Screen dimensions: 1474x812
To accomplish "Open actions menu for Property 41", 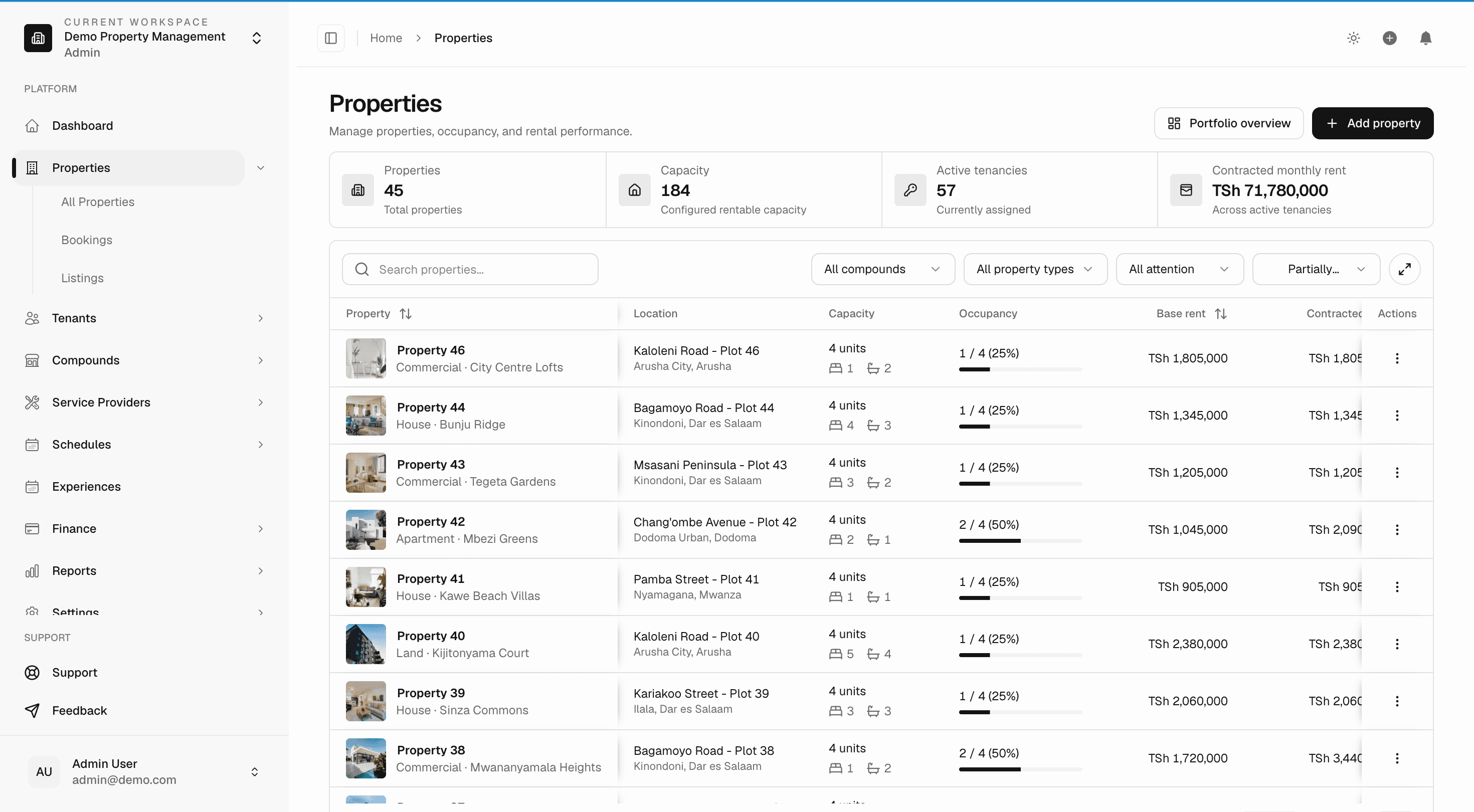I will click(x=1397, y=587).
